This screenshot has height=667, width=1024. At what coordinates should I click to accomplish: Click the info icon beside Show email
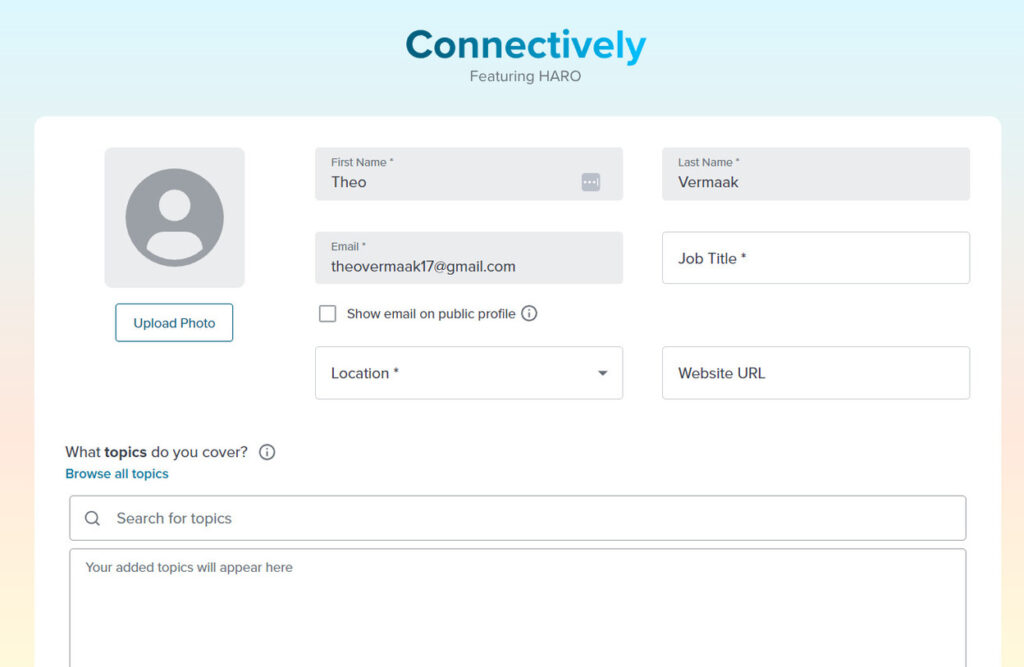530,314
